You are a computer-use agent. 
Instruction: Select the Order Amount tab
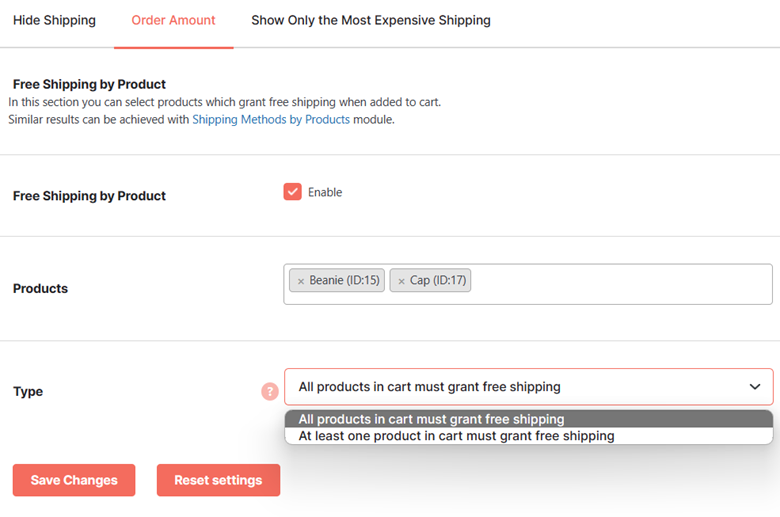click(x=173, y=20)
